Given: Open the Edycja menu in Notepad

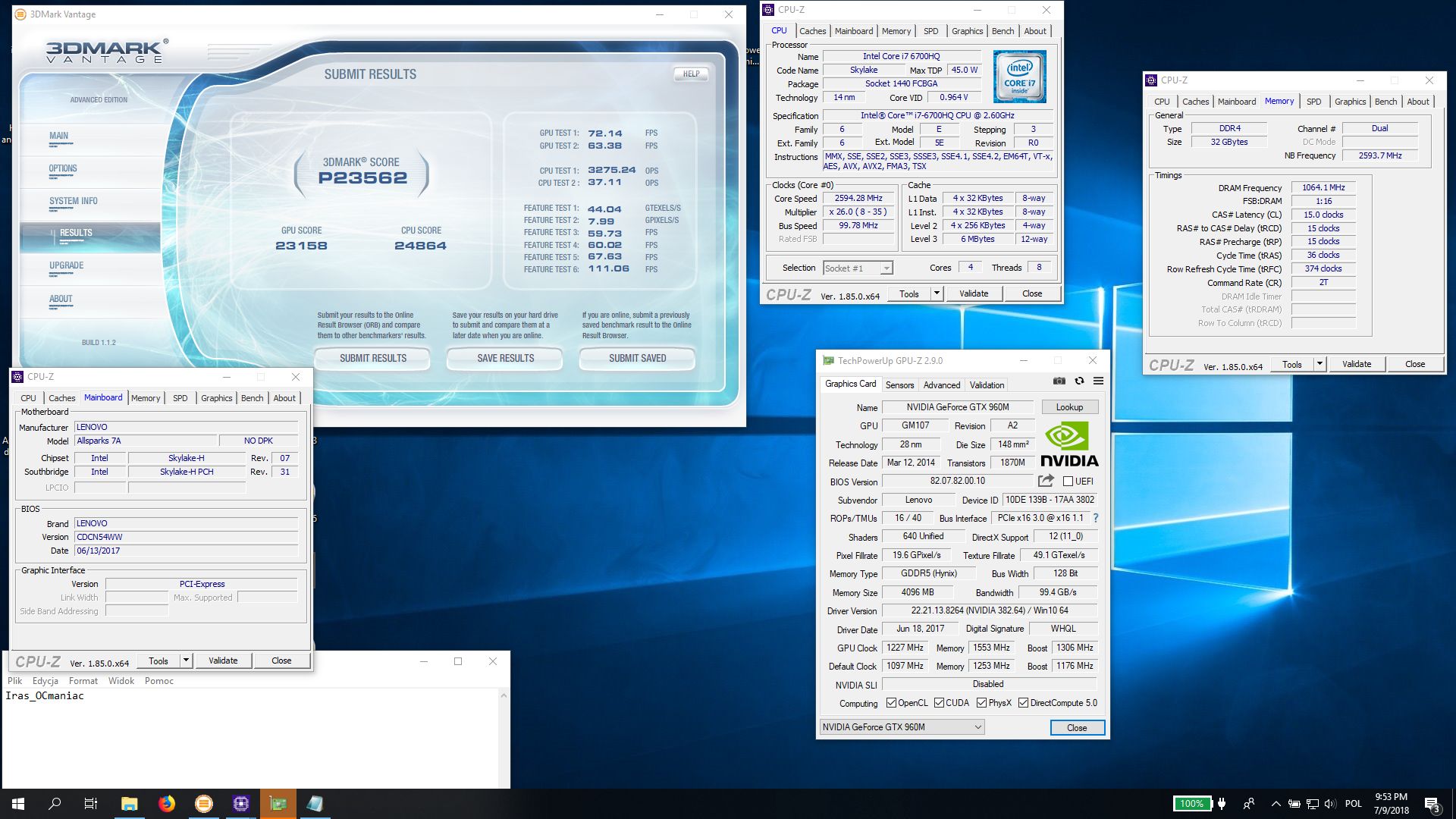Looking at the screenshot, I should [x=45, y=681].
